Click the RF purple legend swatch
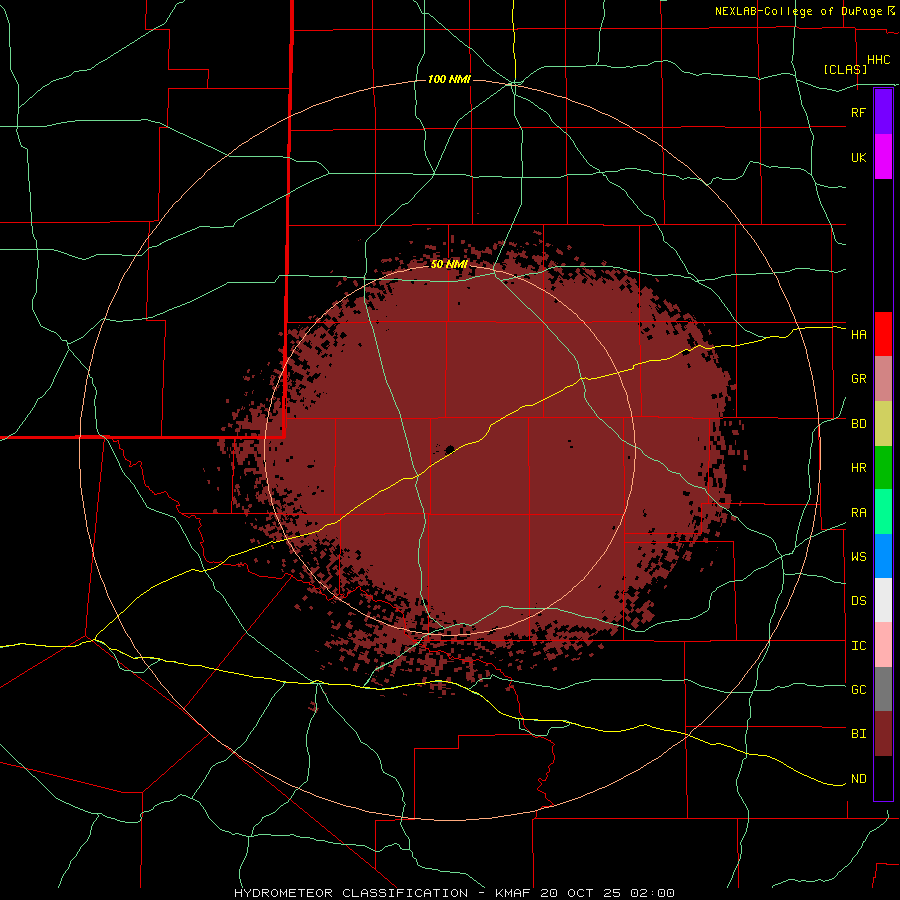The image size is (900, 900). click(x=883, y=112)
